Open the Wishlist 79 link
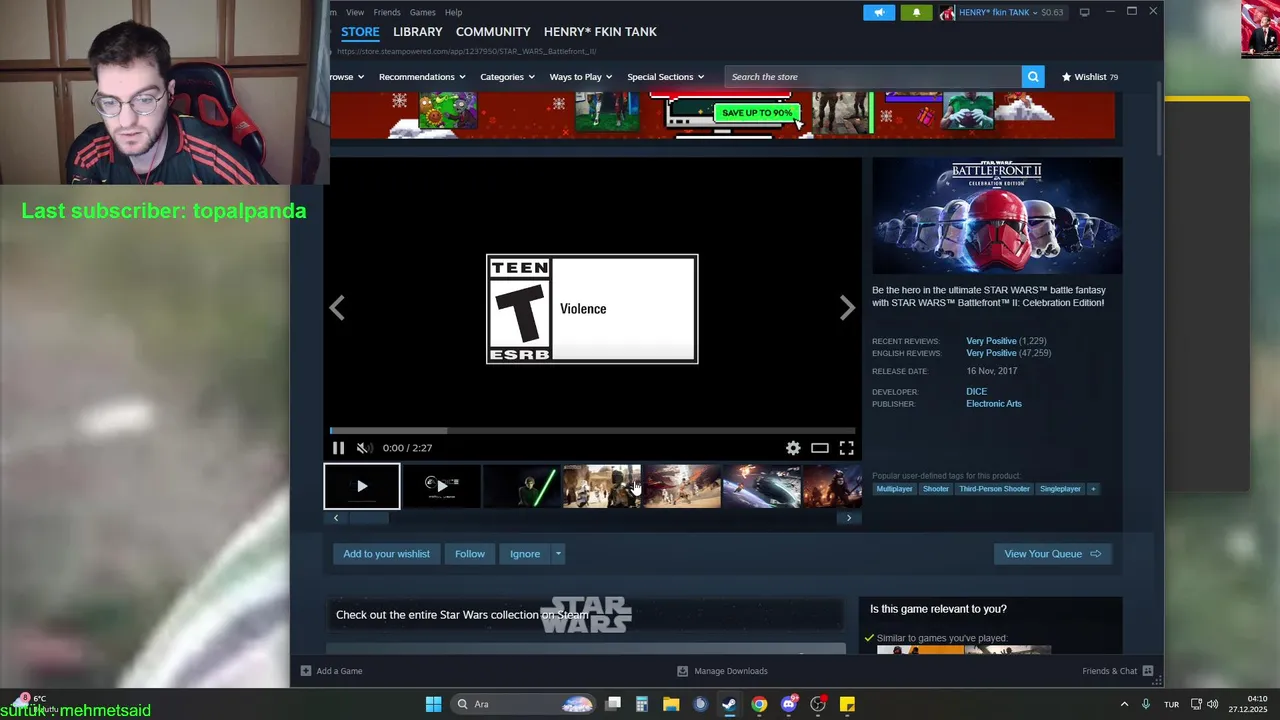This screenshot has width=1280, height=720. (1089, 77)
